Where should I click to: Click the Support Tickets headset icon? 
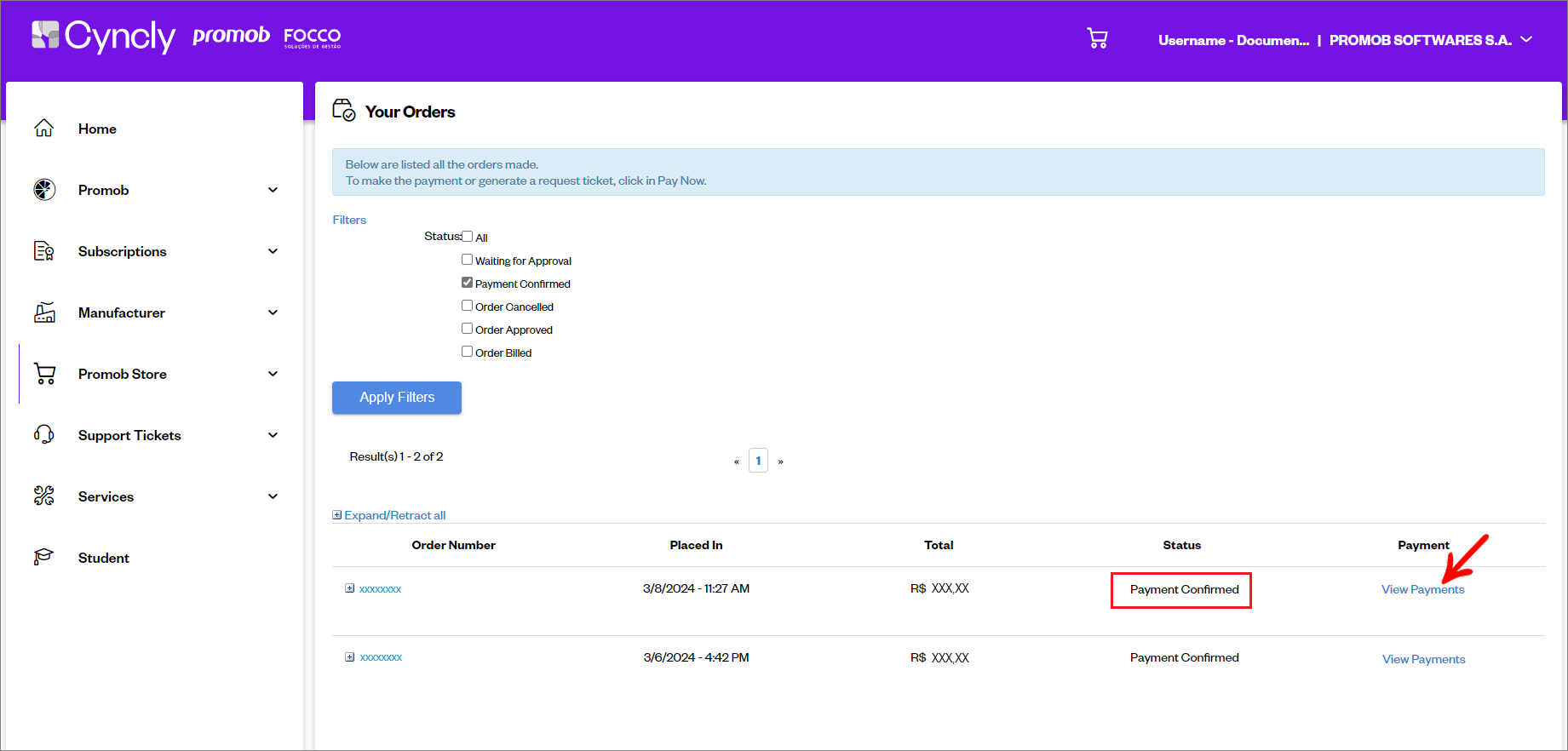pyautogui.click(x=44, y=434)
